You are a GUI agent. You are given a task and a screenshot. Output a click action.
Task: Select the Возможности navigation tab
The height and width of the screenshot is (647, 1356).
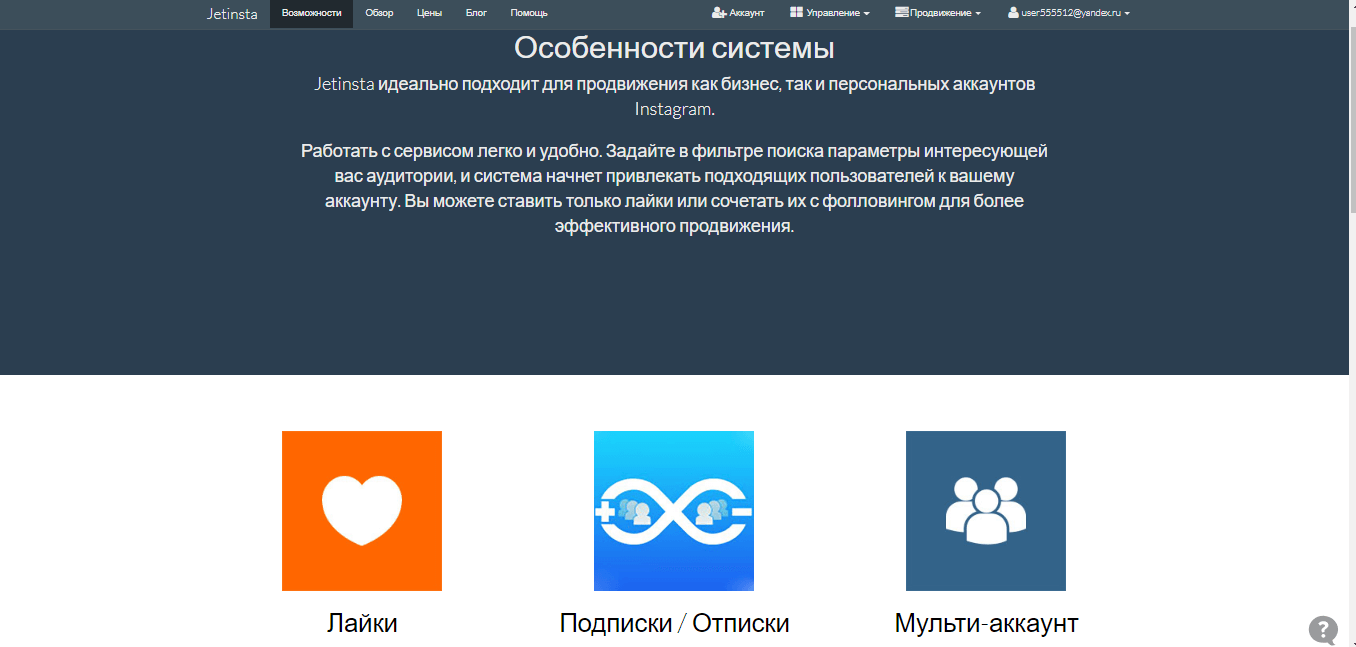311,13
